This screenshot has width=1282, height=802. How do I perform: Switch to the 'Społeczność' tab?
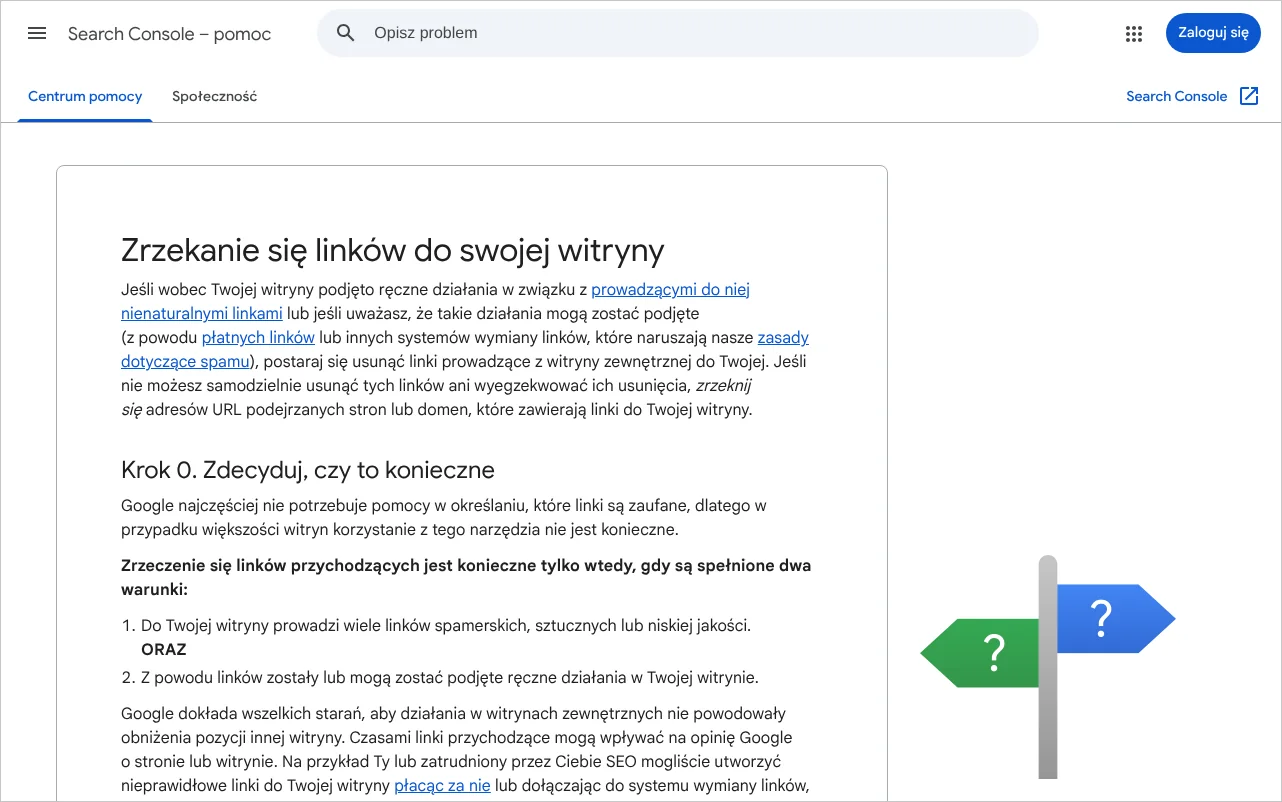click(x=215, y=97)
